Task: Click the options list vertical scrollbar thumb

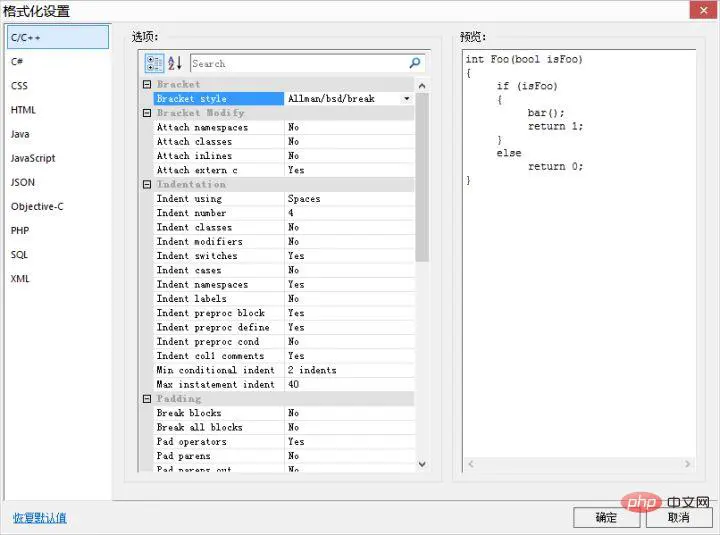Action: 422,177
